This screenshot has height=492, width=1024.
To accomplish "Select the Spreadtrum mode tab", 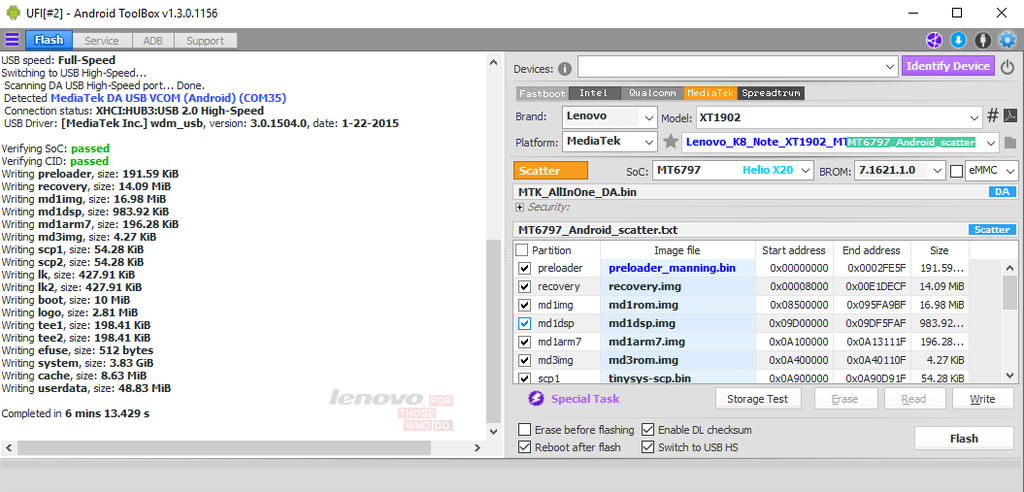I will tap(771, 93).
